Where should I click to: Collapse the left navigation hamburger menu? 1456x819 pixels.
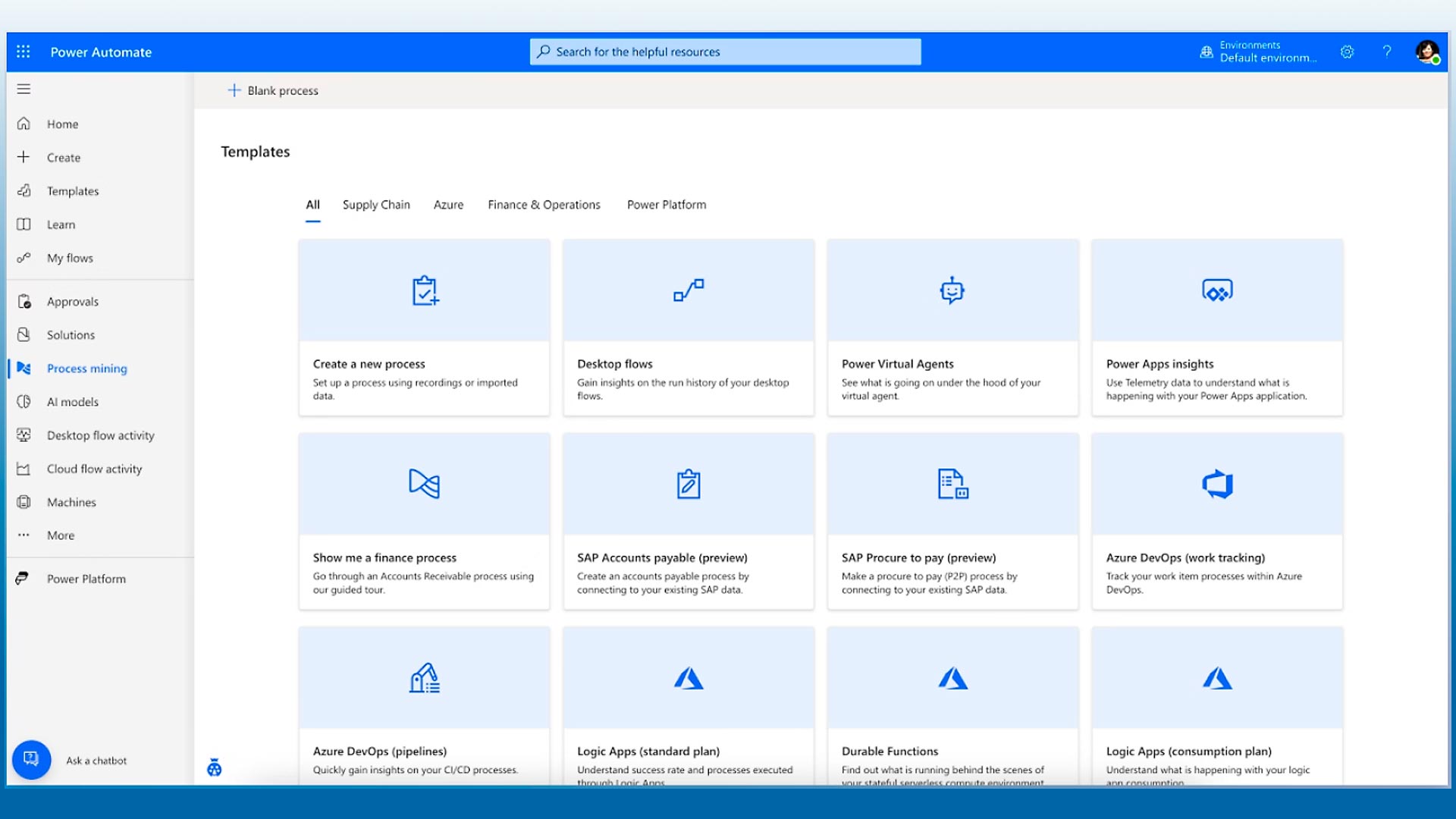[x=24, y=89]
